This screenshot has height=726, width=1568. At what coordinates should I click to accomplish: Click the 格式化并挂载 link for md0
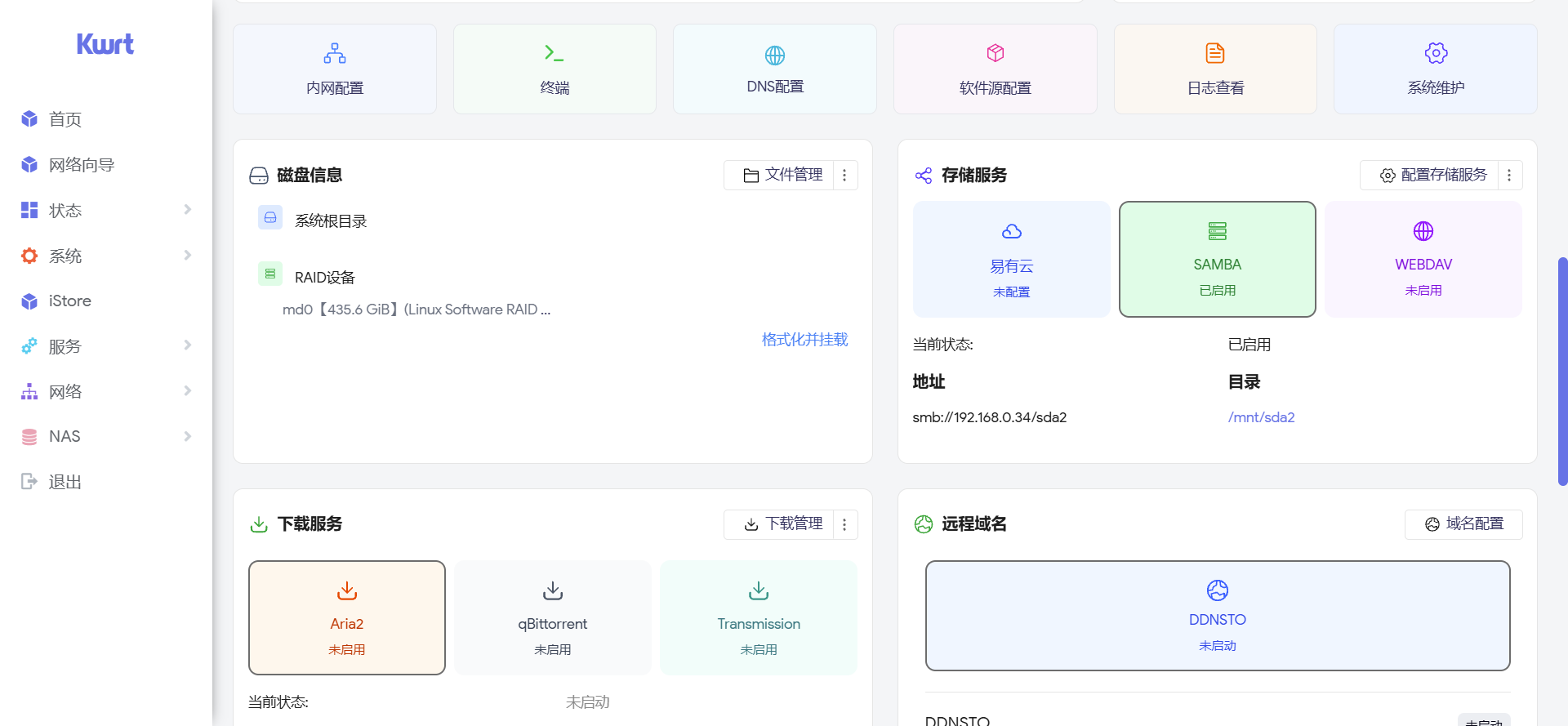[x=804, y=340]
